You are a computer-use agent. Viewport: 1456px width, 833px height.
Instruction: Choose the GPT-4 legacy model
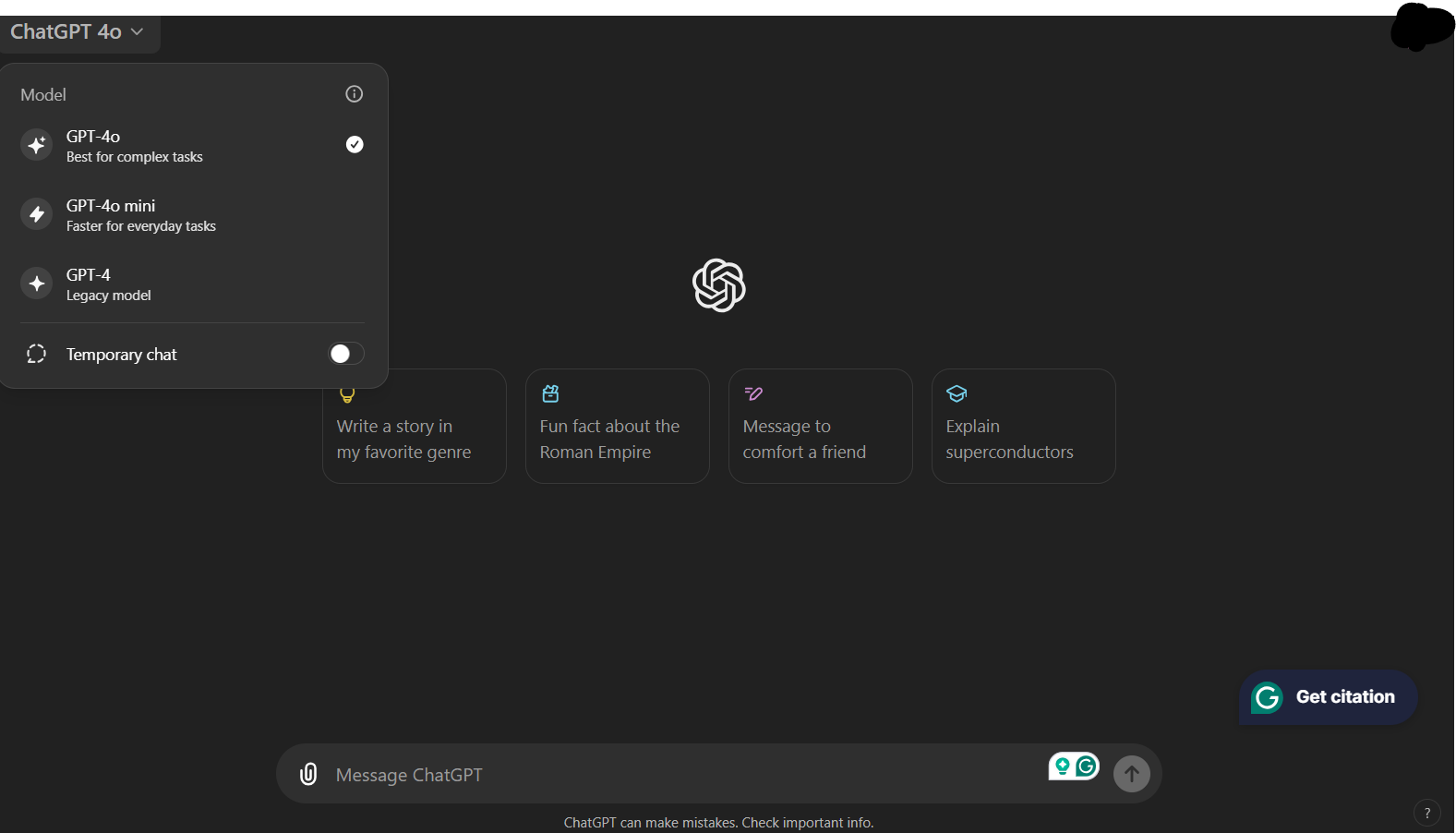point(192,284)
